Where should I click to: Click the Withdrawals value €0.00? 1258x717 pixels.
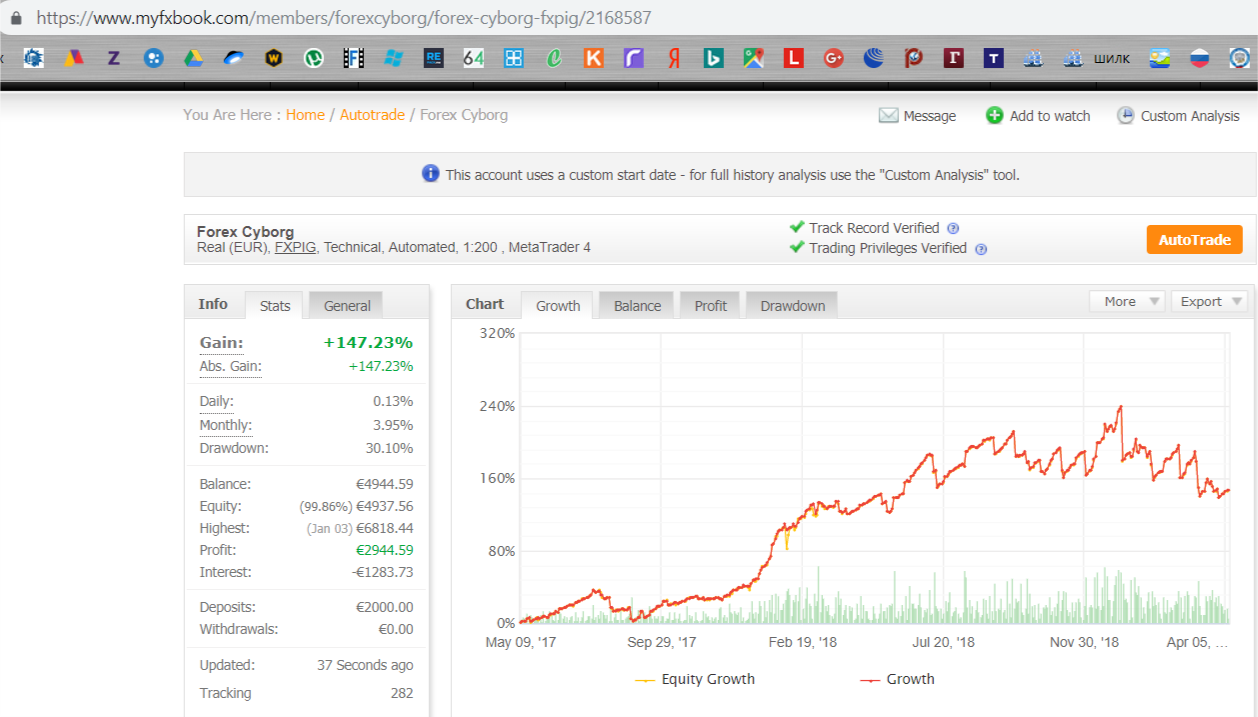(395, 629)
